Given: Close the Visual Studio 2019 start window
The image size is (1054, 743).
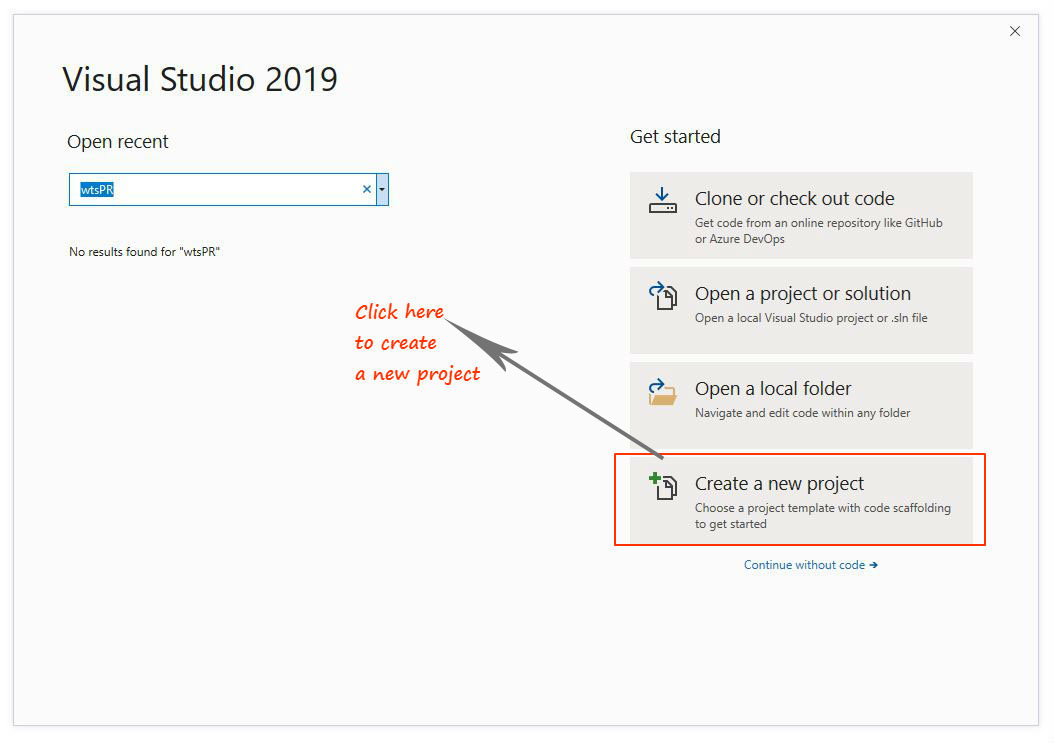Looking at the screenshot, I should click(1015, 31).
